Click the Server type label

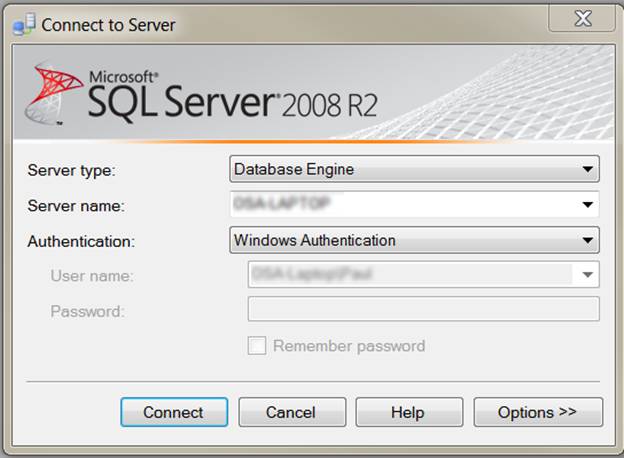click(72, 170)
